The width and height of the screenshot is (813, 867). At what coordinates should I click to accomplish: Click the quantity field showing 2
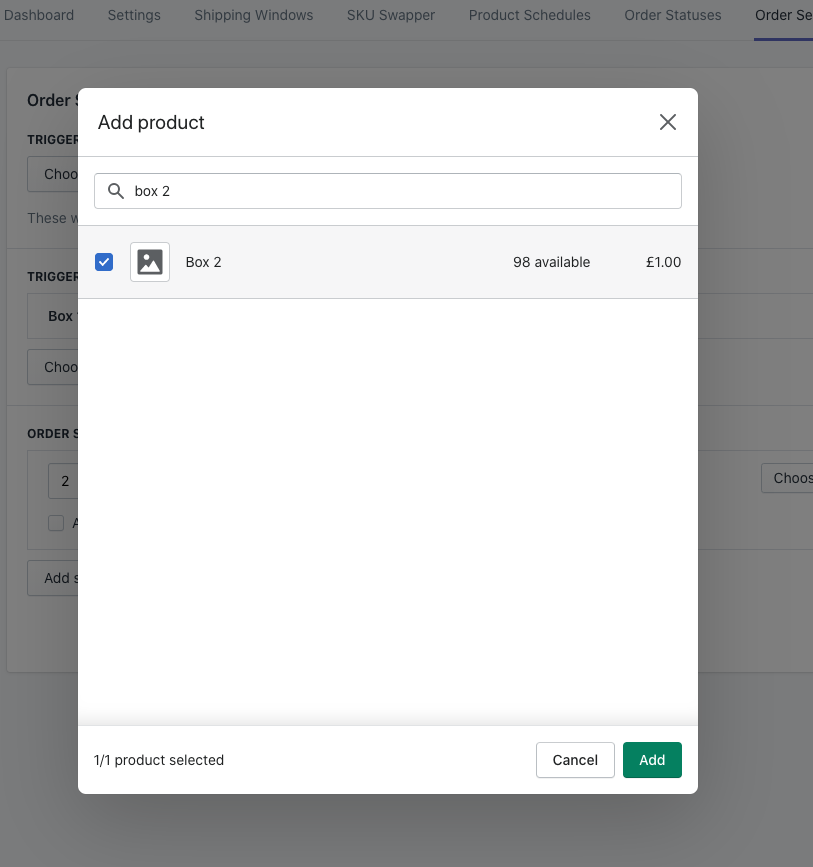pos(64,481)
